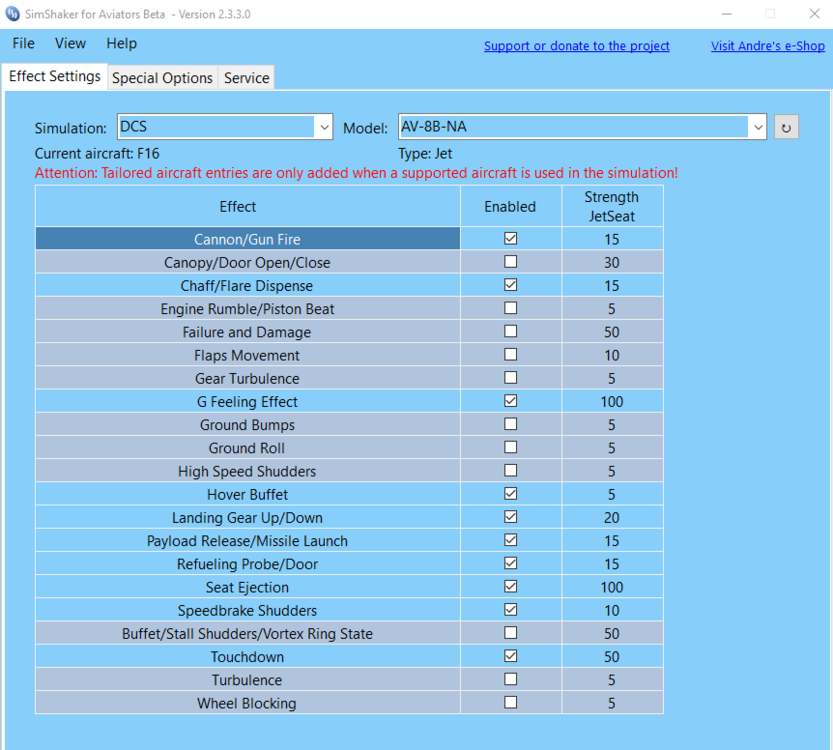This screenshot has width=833, height=750.
Task: Open the File menu
Action: (x=23, y=44)
